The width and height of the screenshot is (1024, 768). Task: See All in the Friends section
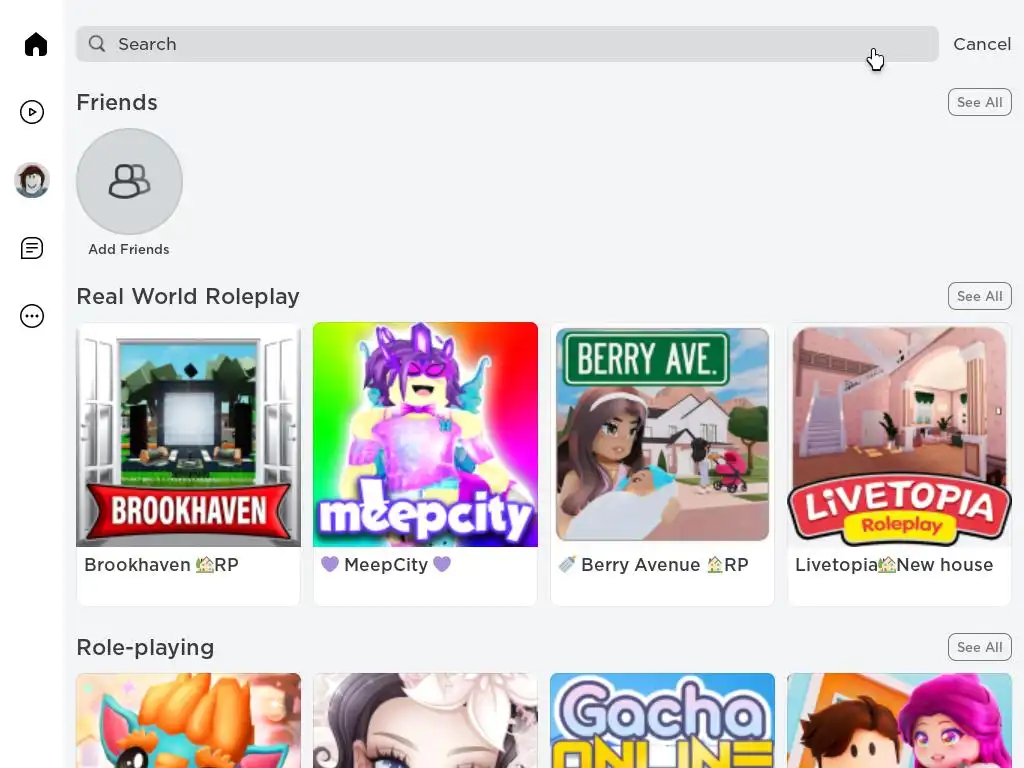980,103
